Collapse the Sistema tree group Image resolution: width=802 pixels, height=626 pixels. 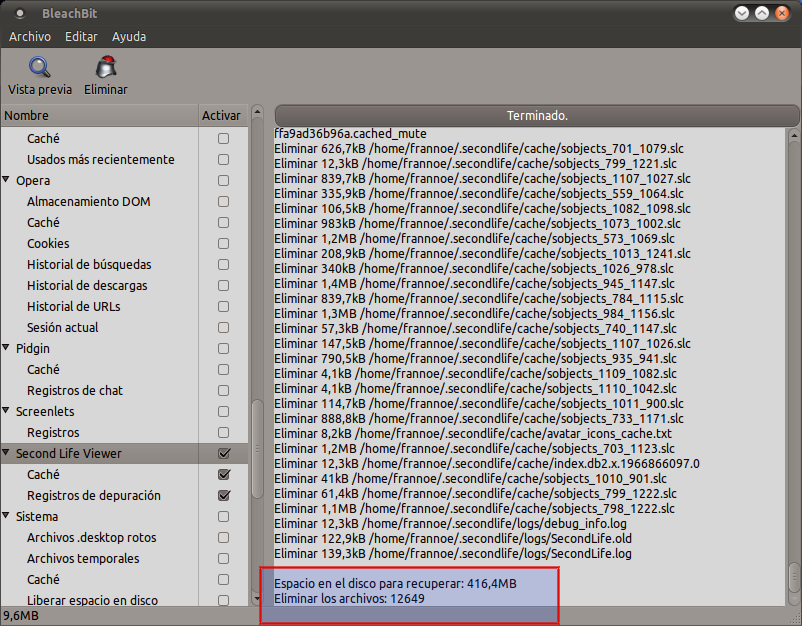(x=6, y=516)
